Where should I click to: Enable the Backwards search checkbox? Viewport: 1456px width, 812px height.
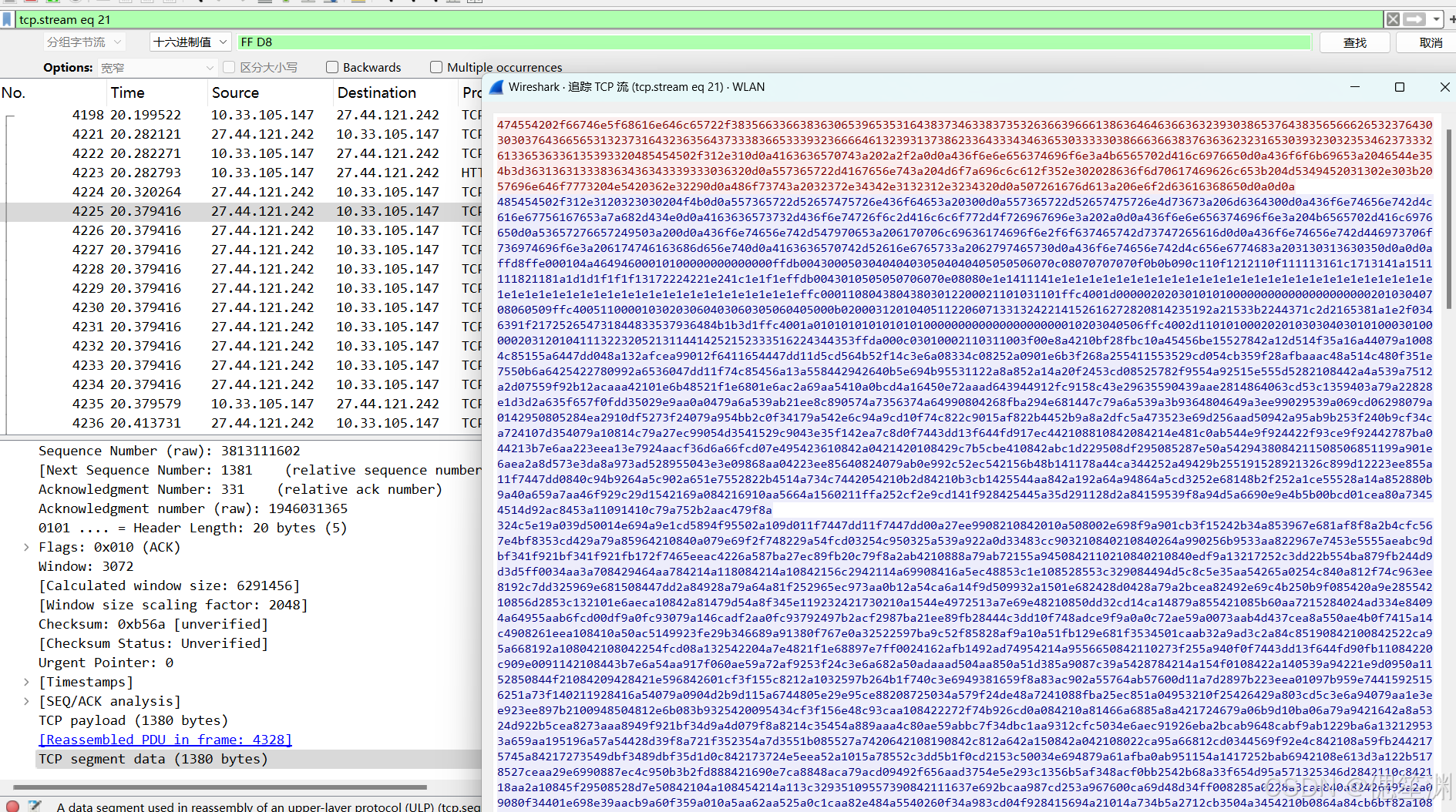pos(331,67)
